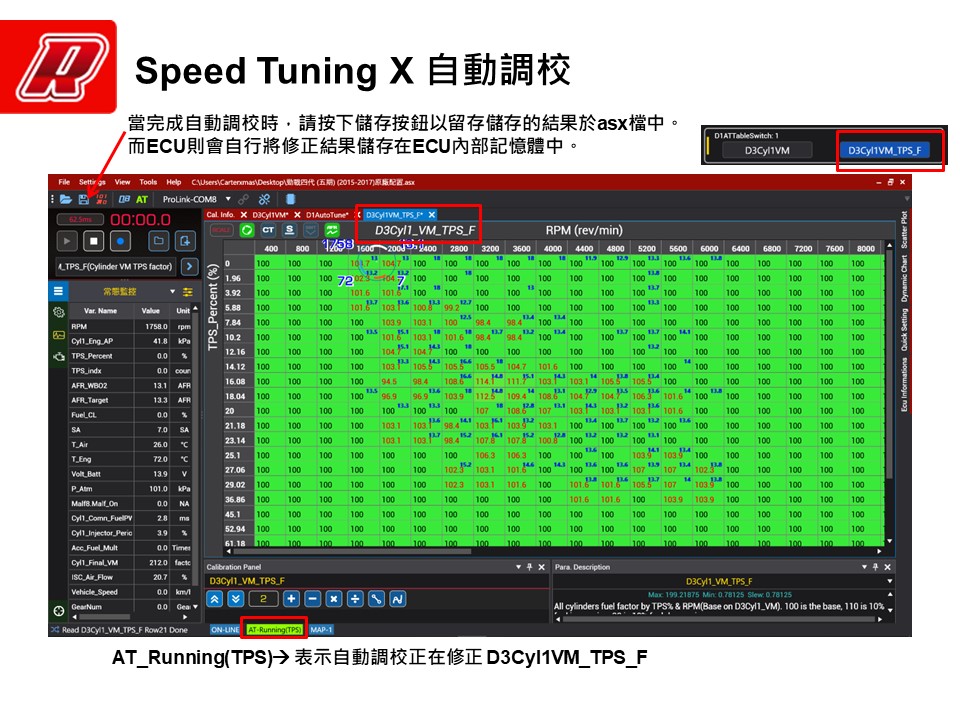Click the gray connect link icon

(x=244, y=199)
